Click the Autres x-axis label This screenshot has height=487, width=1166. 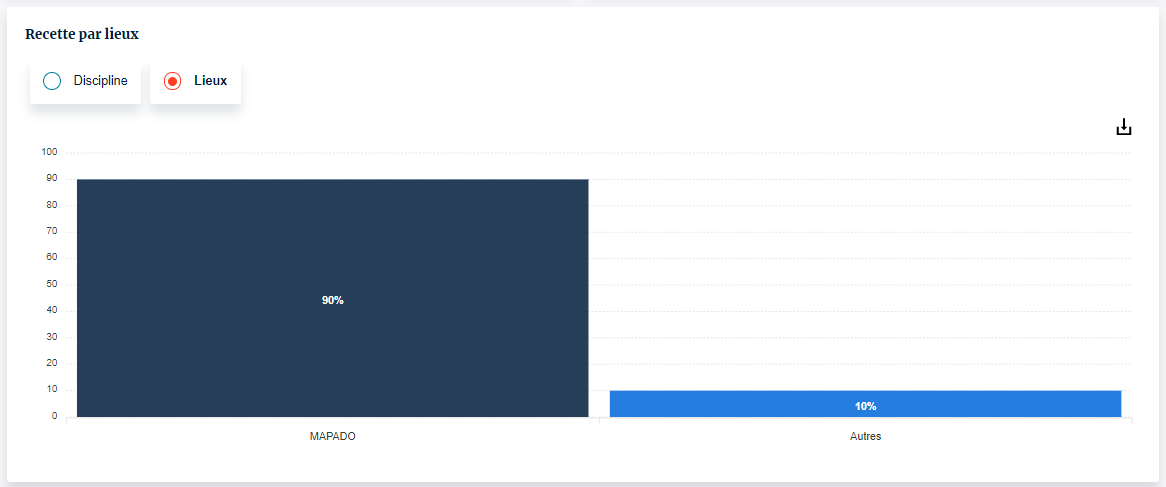[x=865, y=437]
